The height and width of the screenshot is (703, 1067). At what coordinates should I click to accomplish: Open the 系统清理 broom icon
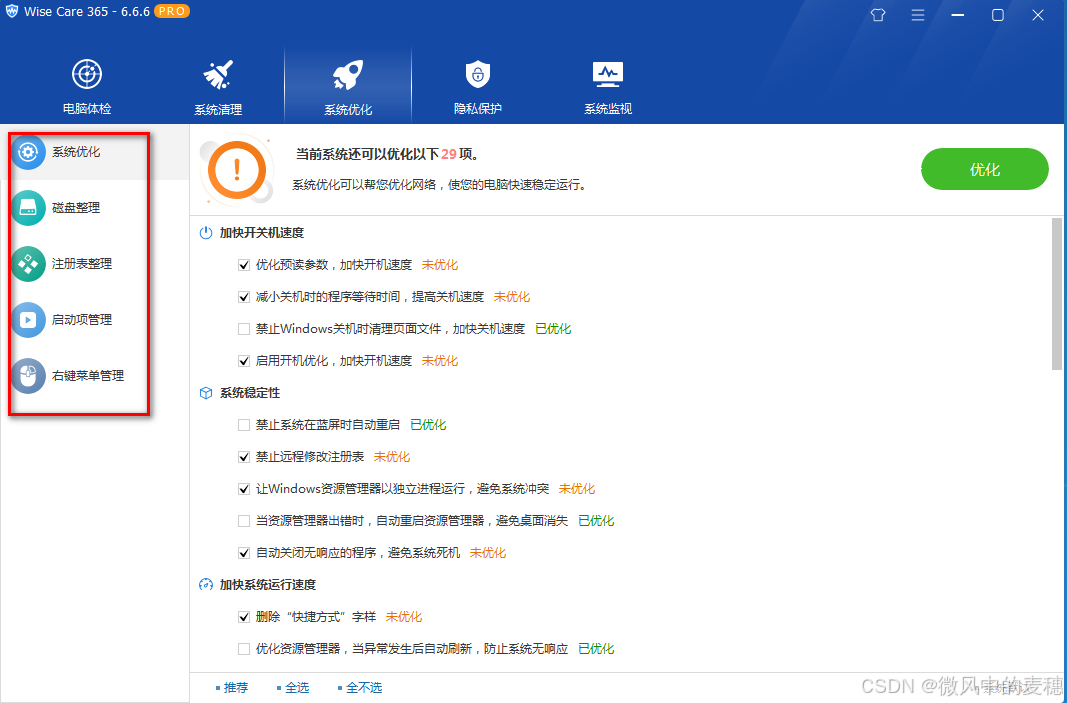tap(218, 74)
